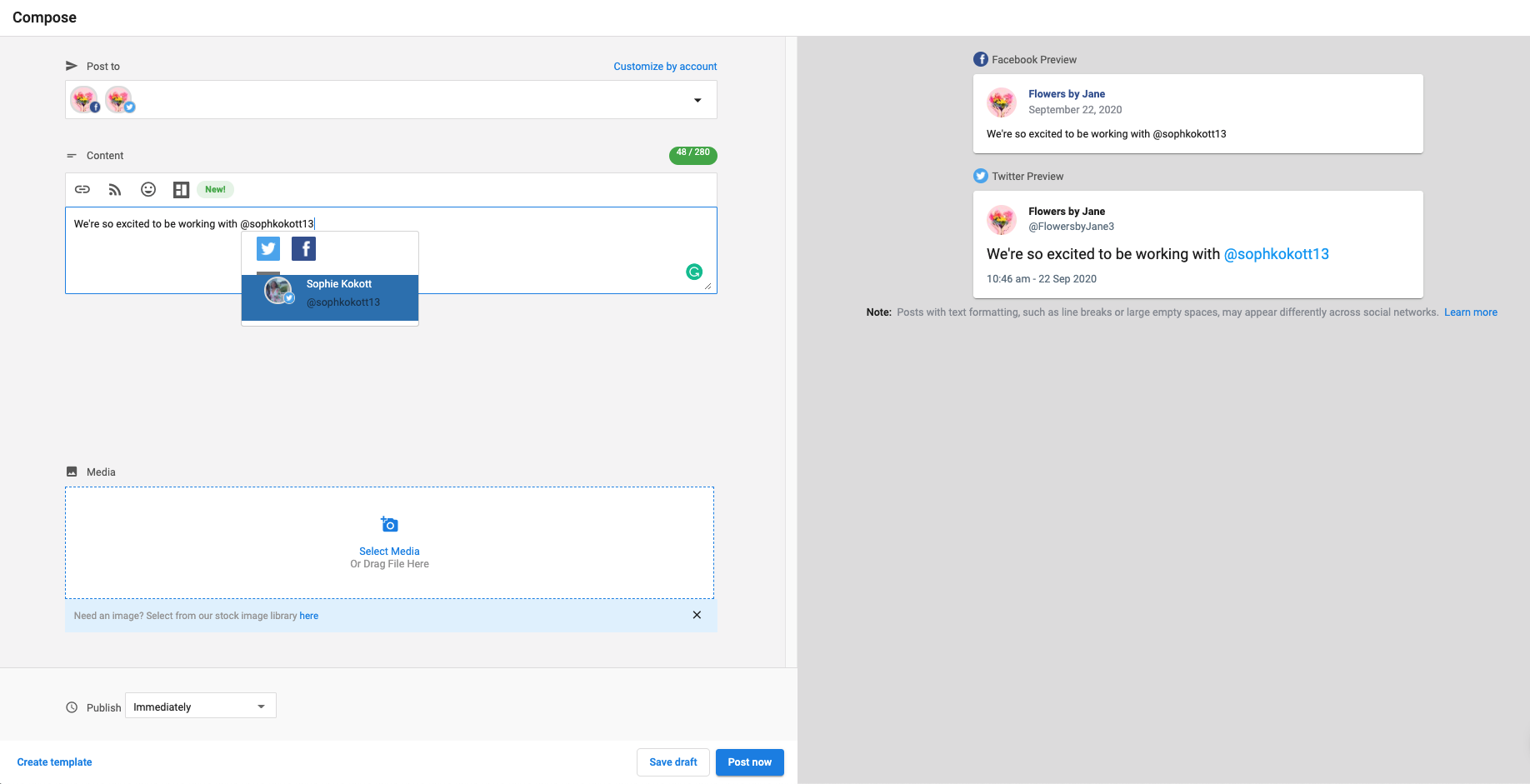Click the camera Select Media icon
Image resolution: width=1530 pixels, height=784 pixels.
pos(389,524)
